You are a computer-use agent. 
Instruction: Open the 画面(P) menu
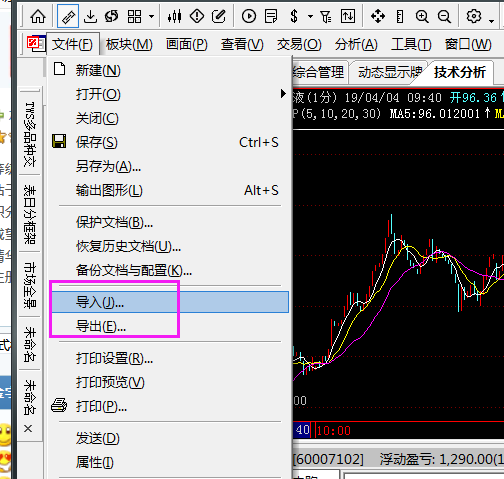(x=187, y=44)
